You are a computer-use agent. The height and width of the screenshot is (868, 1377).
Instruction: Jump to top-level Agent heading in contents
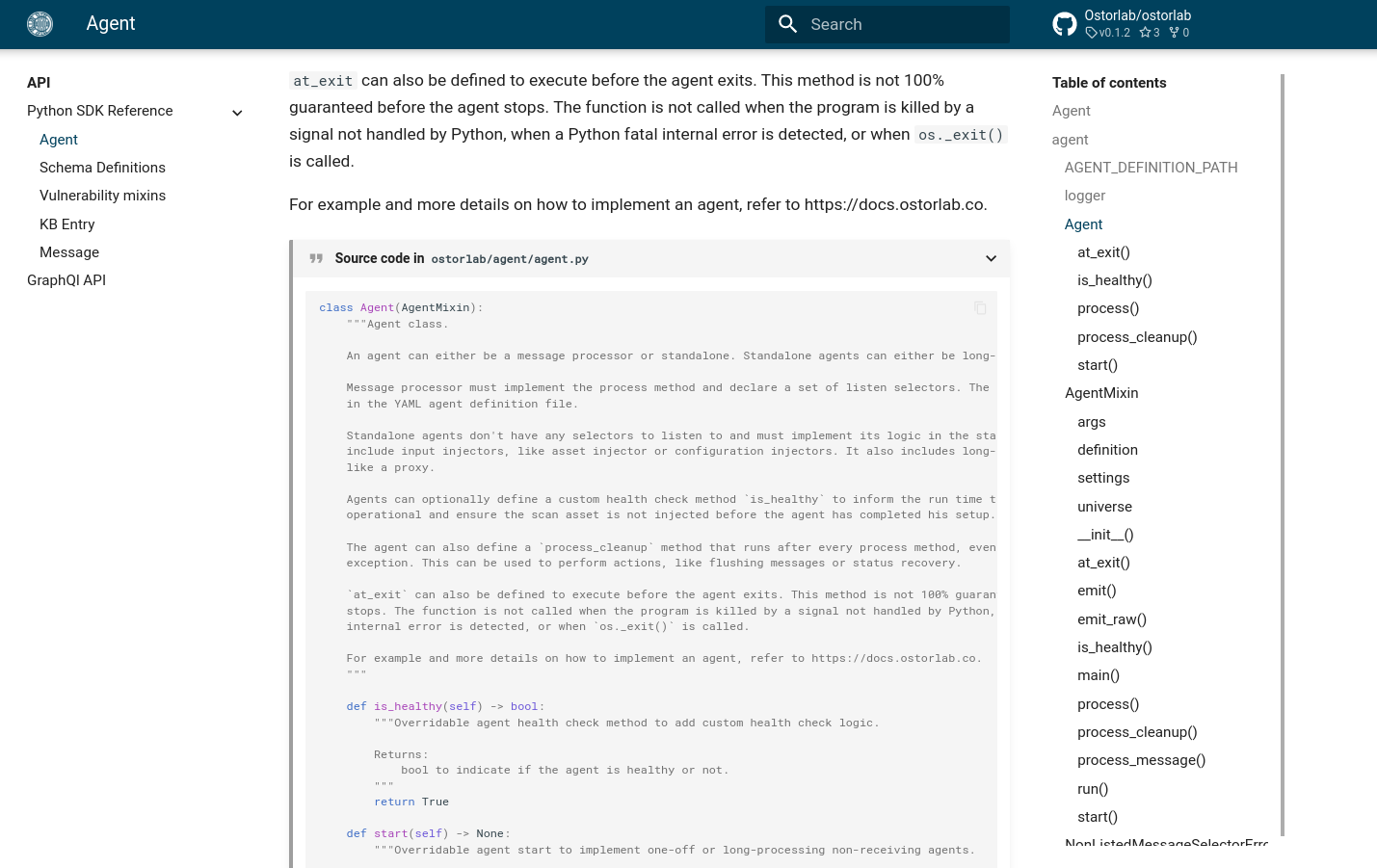point(1072,111)
